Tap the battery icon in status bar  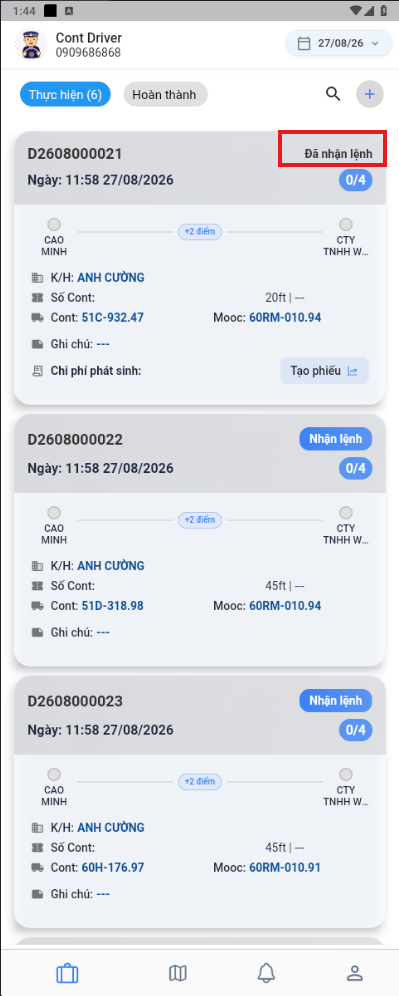tap(384, 11)
